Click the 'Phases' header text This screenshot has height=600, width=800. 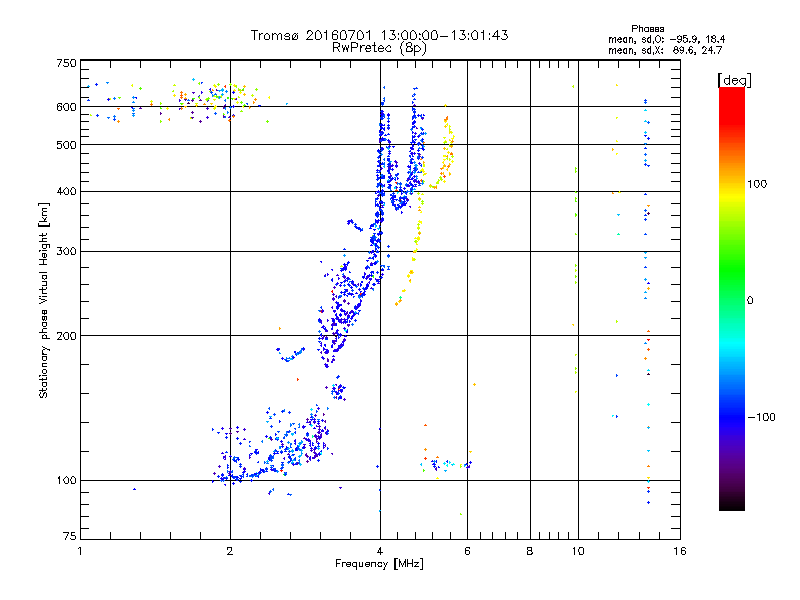(647, 29)
